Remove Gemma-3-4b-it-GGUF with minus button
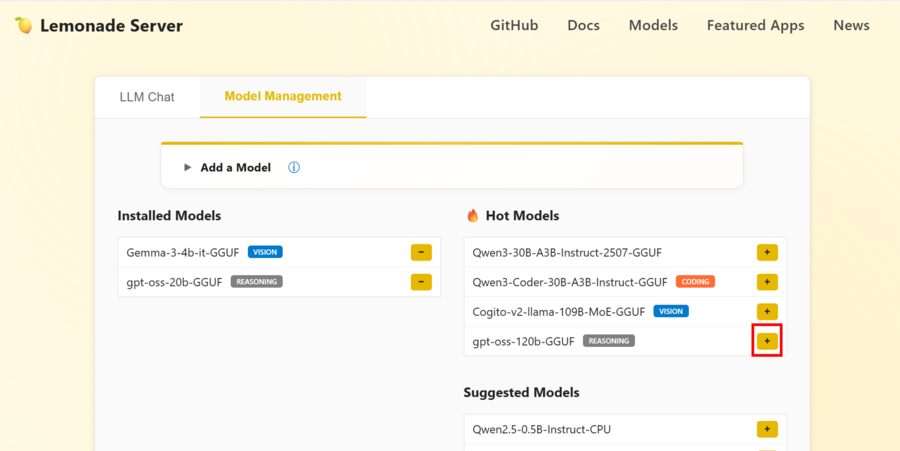 coord(421,252)
